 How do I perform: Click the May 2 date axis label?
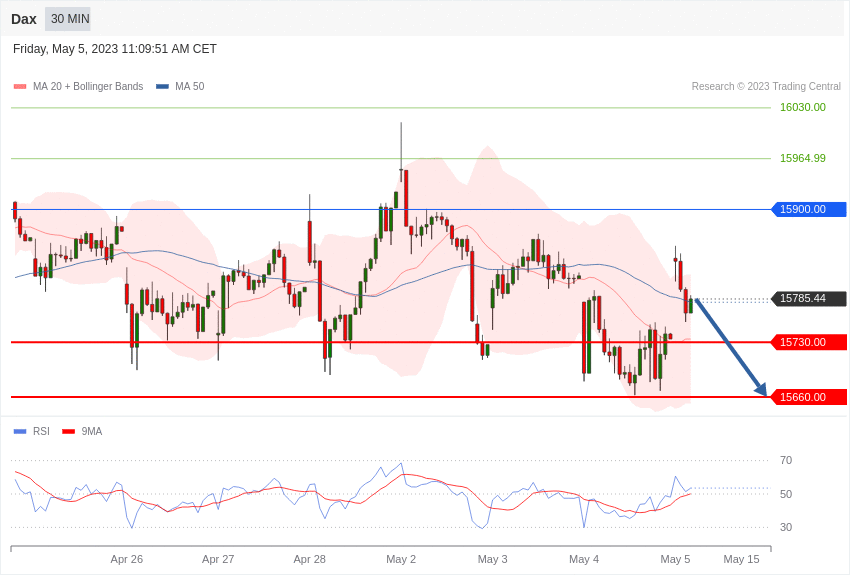point(401,559)
